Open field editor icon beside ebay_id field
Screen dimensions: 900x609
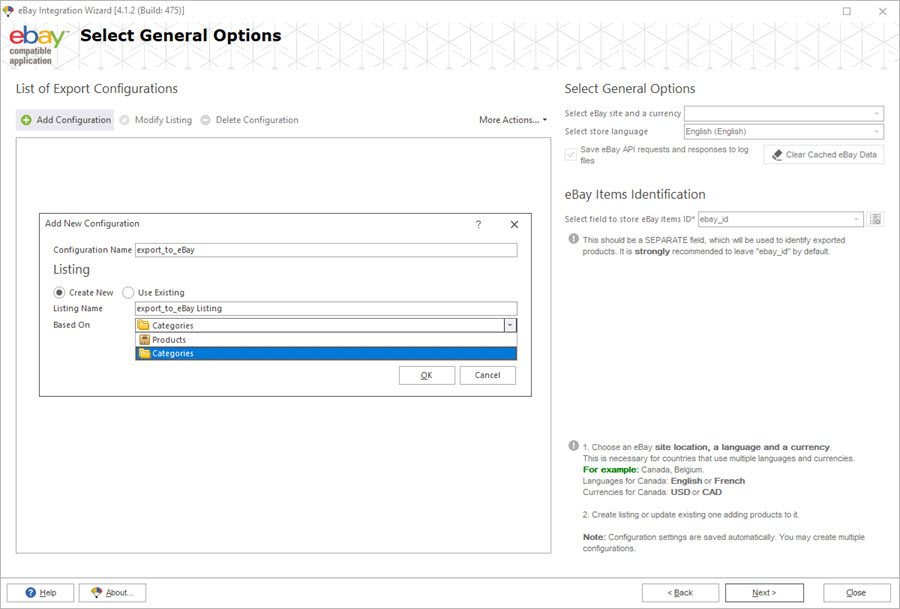[875, 219]
